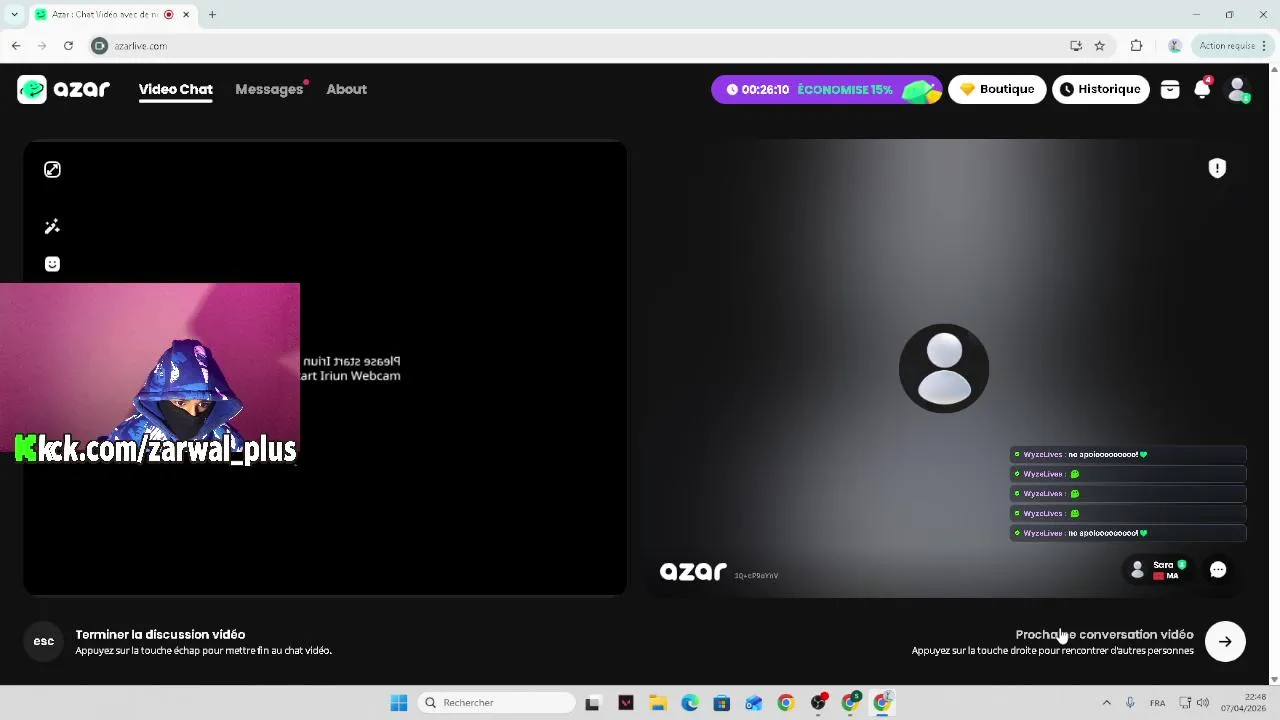Click 'Terminer la discussion vidéo' text
Image resolution: width=1280 pixels, height=720 pixels.
(x=160, y=634)
